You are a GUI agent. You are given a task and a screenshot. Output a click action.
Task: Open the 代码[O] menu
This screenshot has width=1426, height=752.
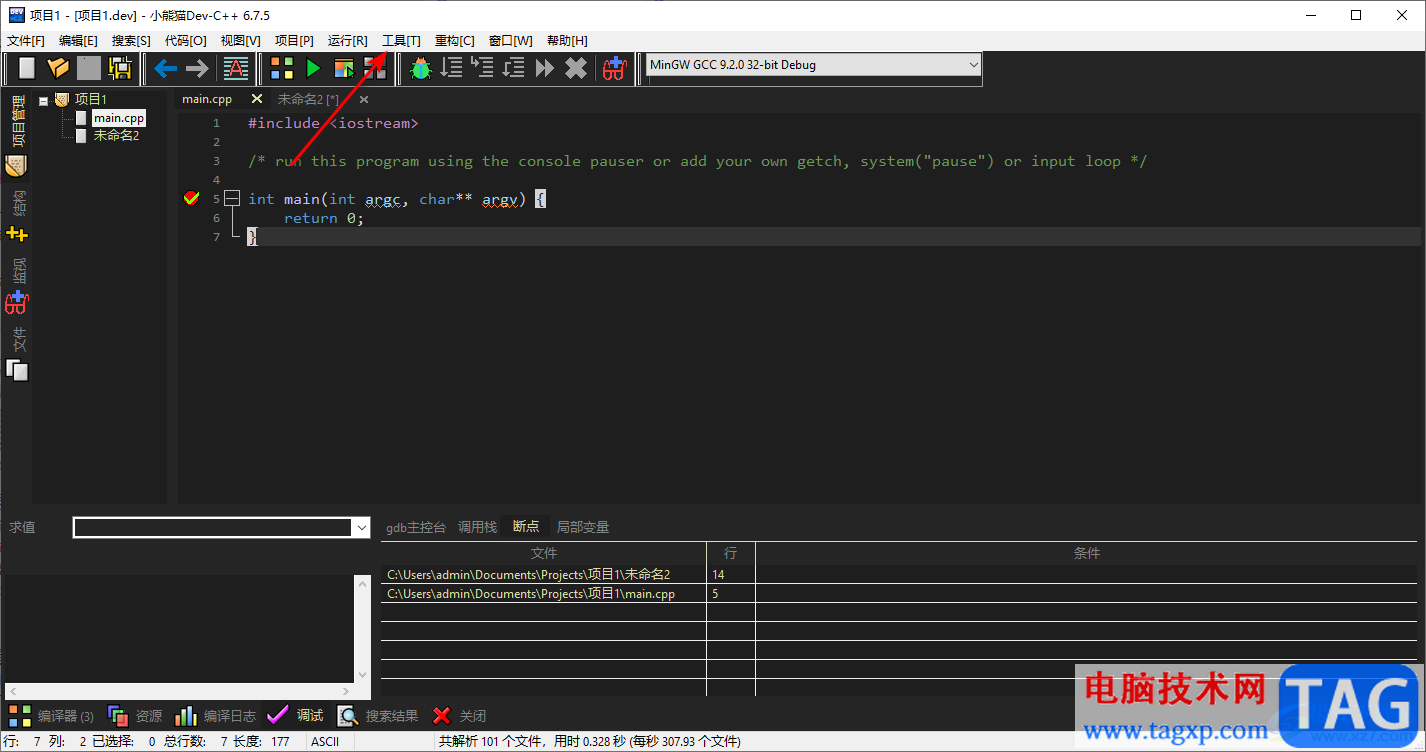point(185,41)
